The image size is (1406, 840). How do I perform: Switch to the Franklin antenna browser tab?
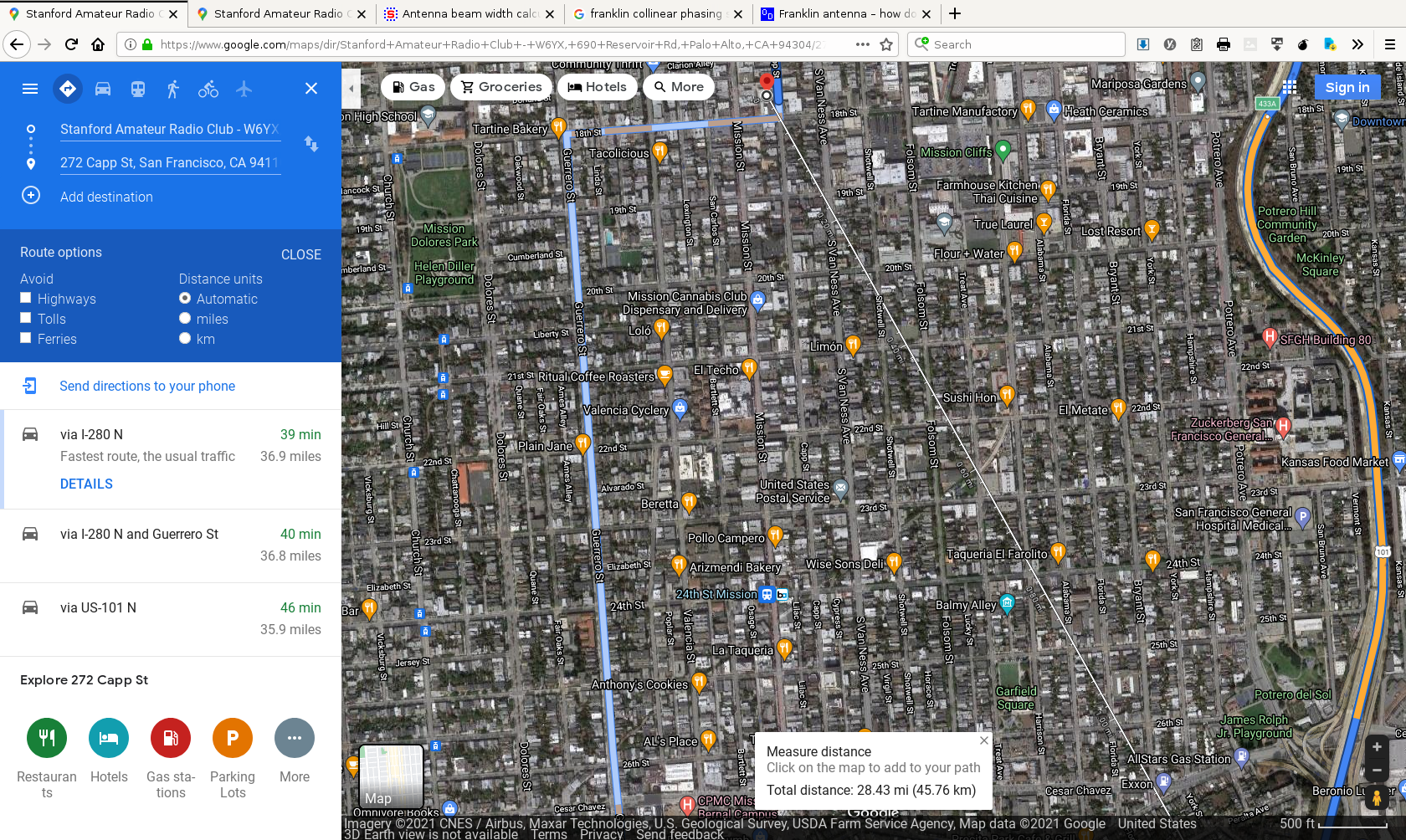pos(839,13)
